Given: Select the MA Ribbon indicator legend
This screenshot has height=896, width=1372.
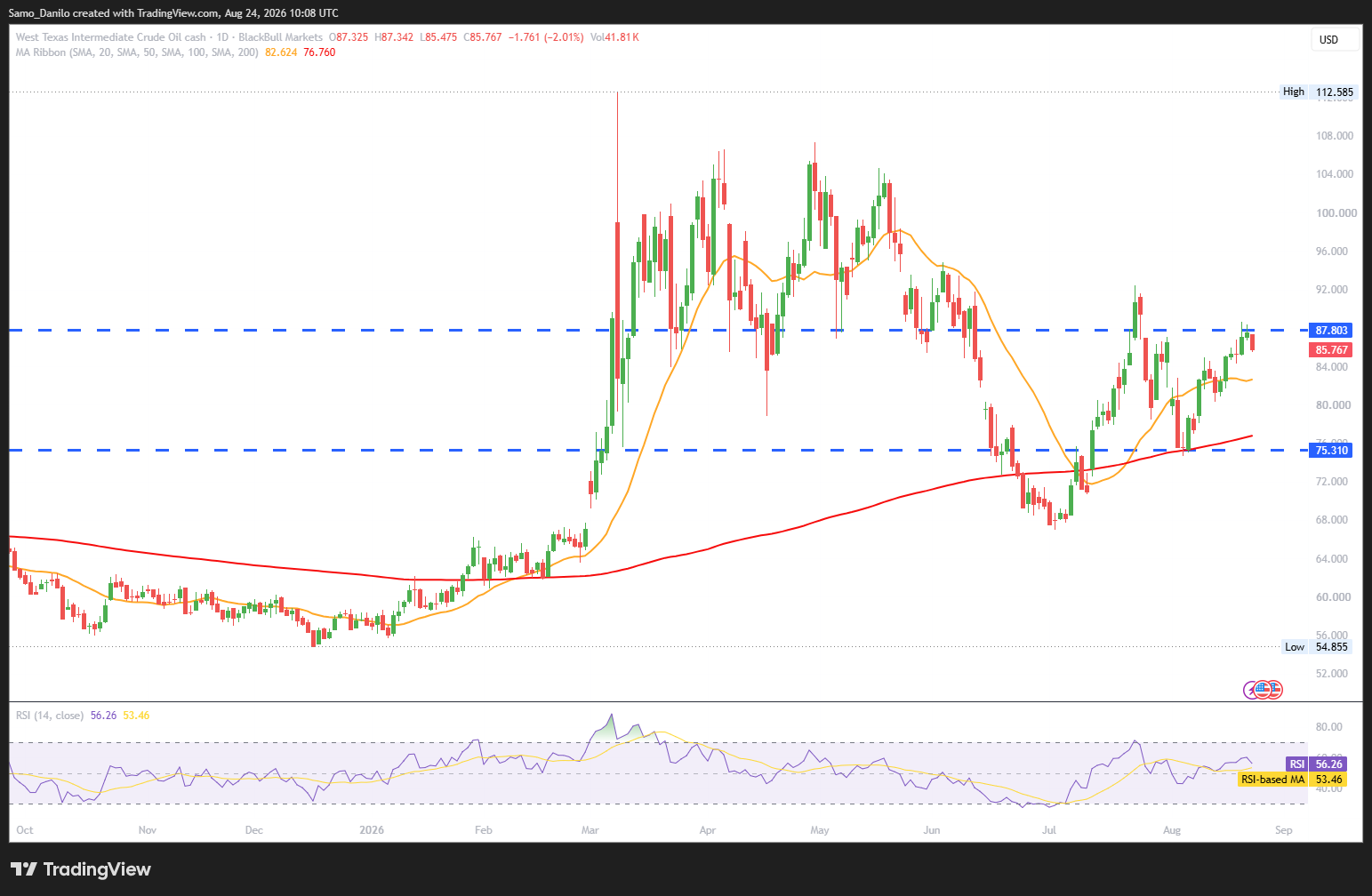Looking at the screenshot, I should pyautogui.click(x=137, y=52).
